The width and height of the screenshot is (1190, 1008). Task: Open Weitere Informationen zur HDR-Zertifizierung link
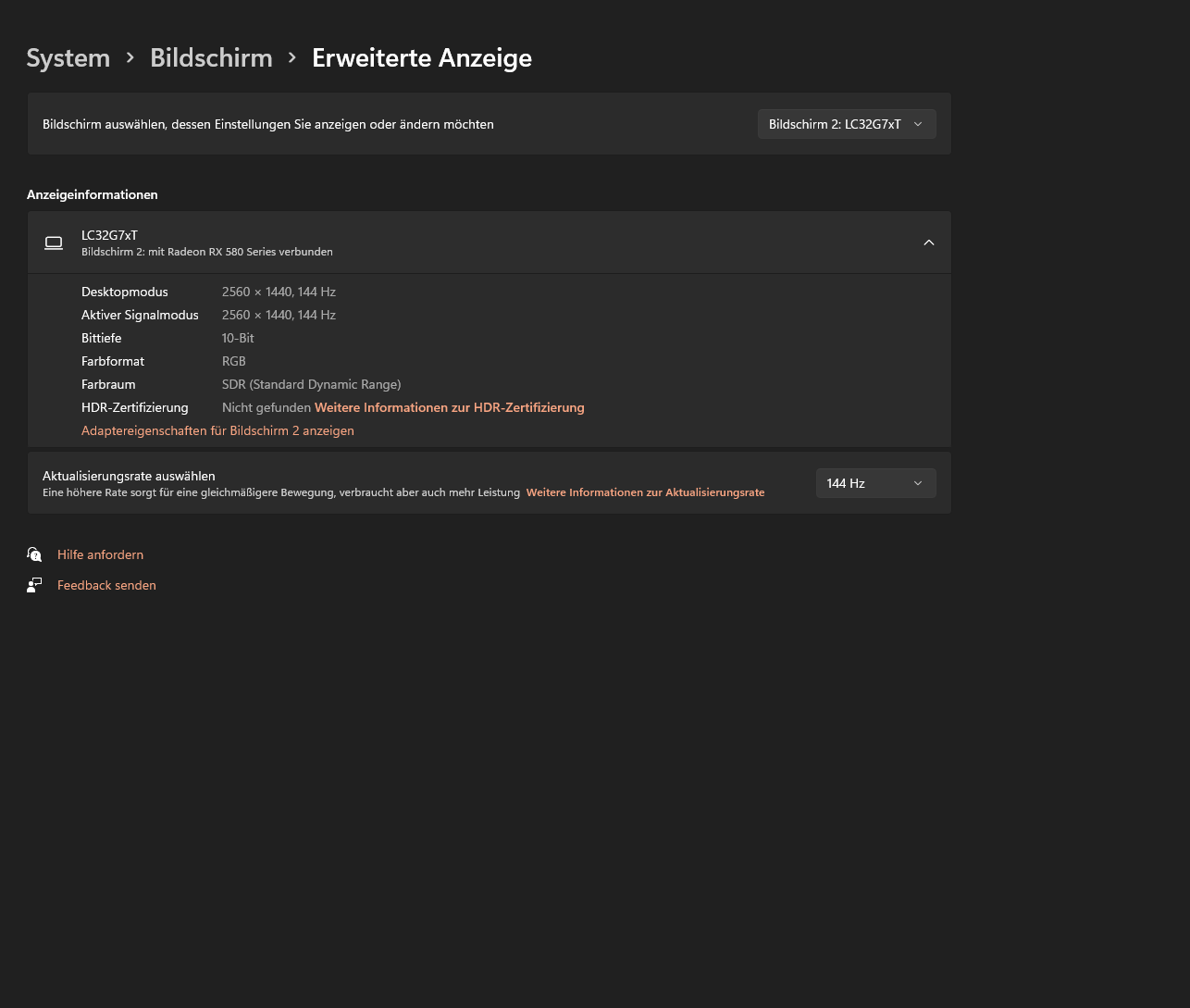450,407
